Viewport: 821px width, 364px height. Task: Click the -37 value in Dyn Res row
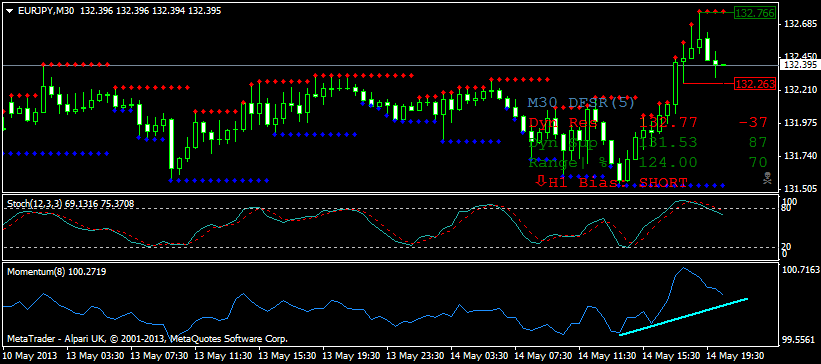[x=753, y=123]
